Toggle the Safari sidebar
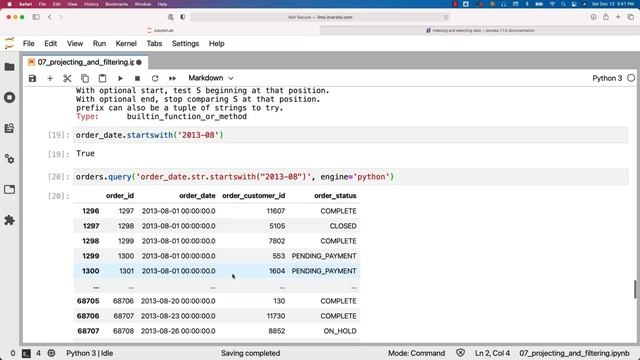The height and width of the screenshot is (360, 640). click(36, 17)
